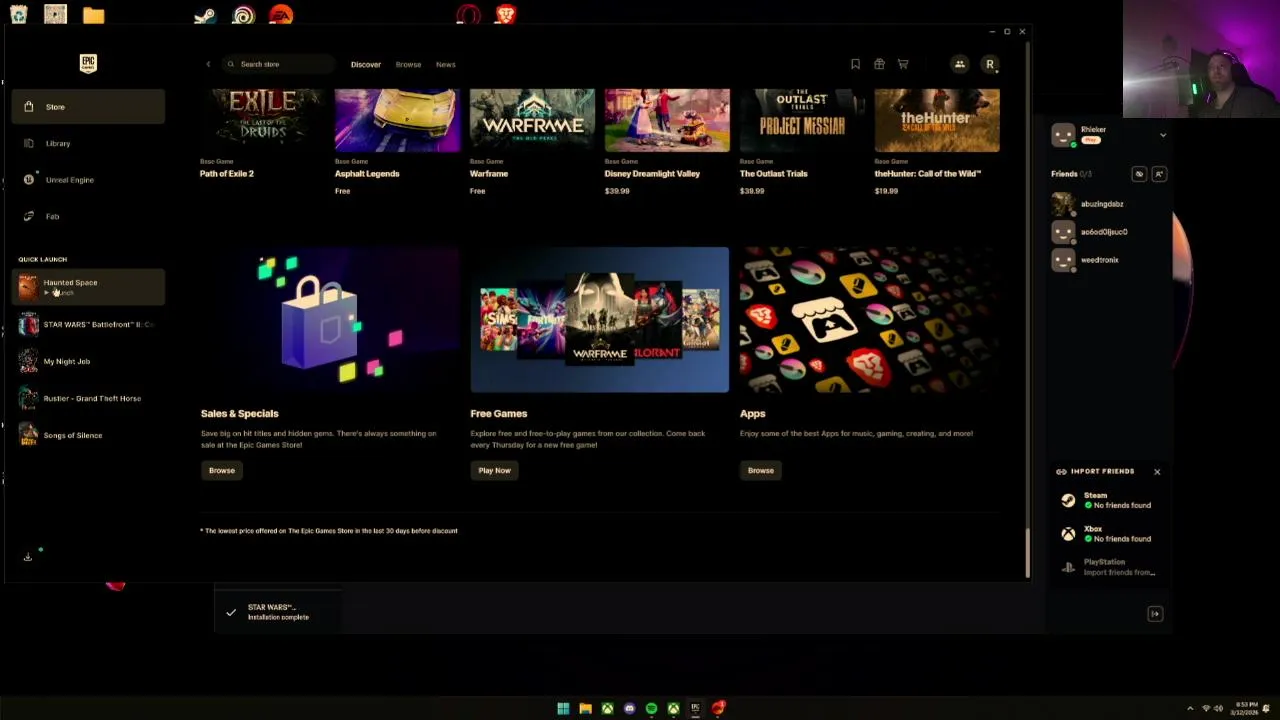The width and height of the screenshot is (1280, 720).
Task: Click the Search store field
Action: click(x=277, y=64)
